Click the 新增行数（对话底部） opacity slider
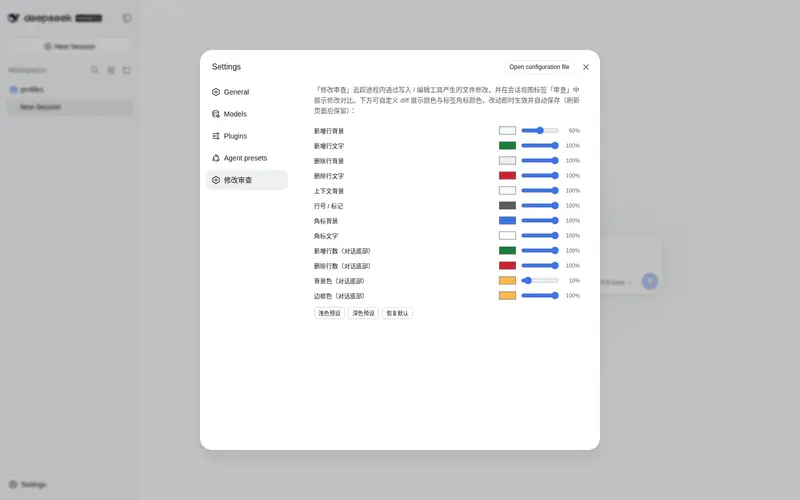 540,251
